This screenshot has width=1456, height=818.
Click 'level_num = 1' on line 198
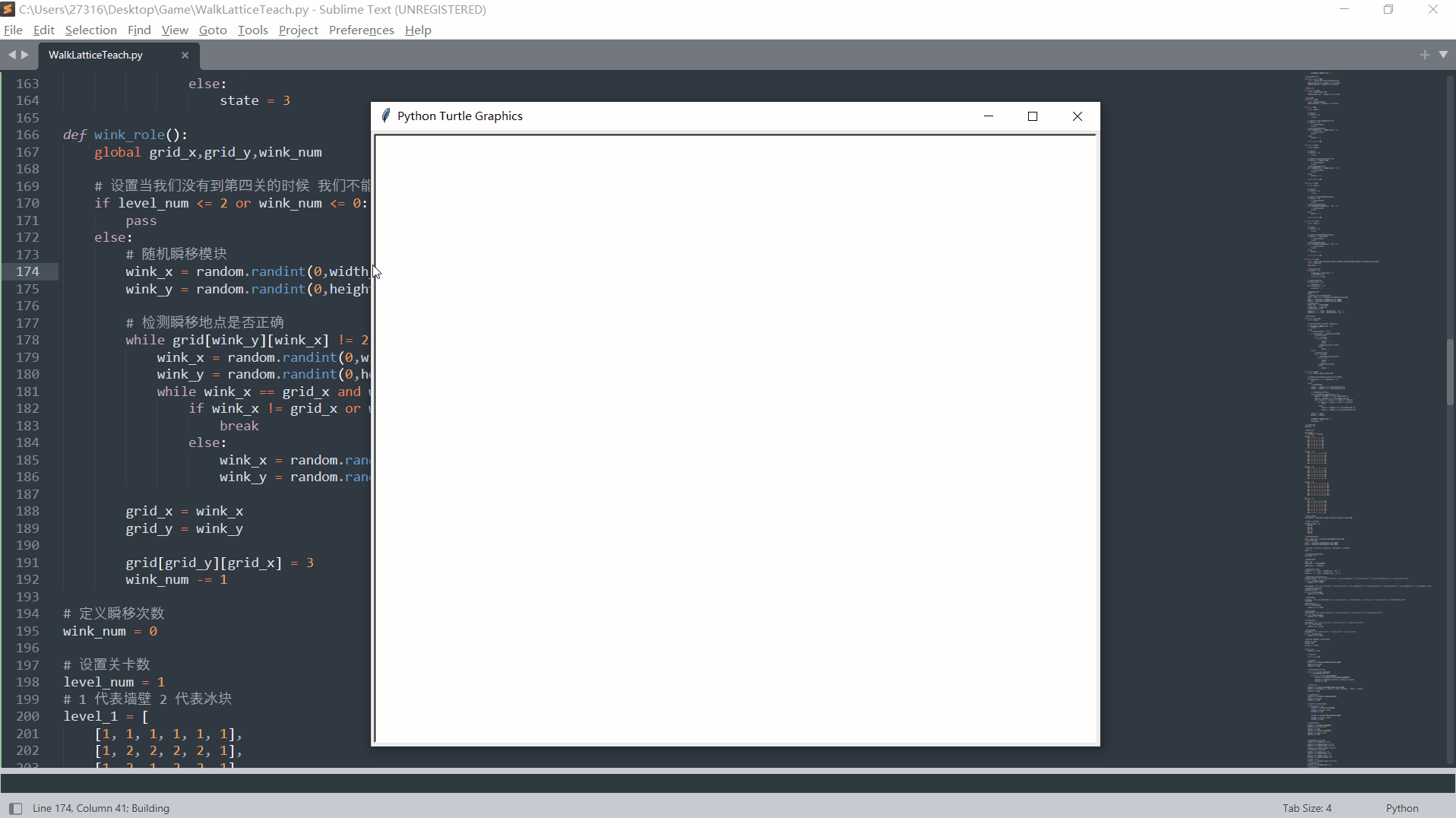pos(114,682)
